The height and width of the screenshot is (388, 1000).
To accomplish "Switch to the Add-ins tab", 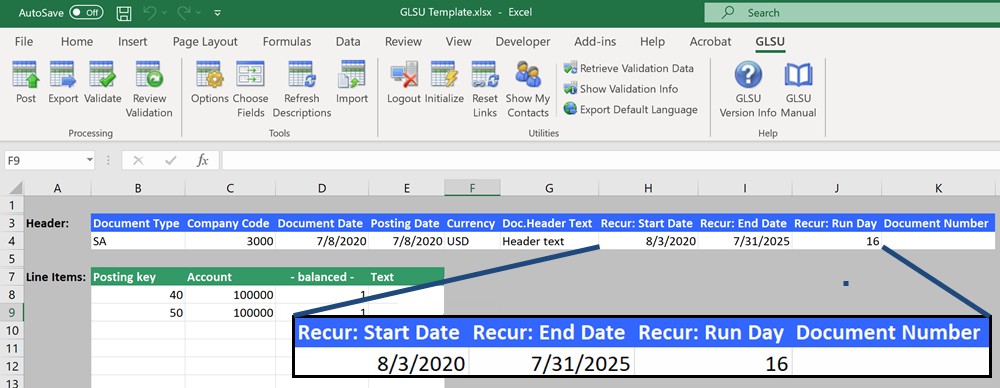I will (x=595, y=41).
